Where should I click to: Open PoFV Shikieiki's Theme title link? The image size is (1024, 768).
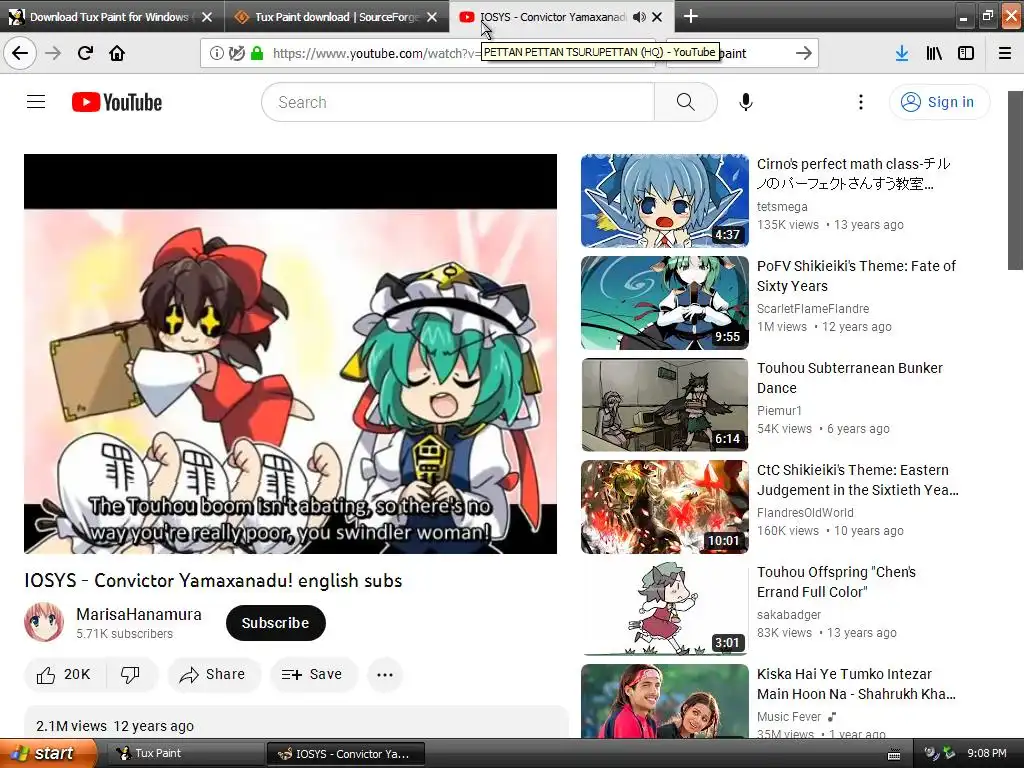856,276
